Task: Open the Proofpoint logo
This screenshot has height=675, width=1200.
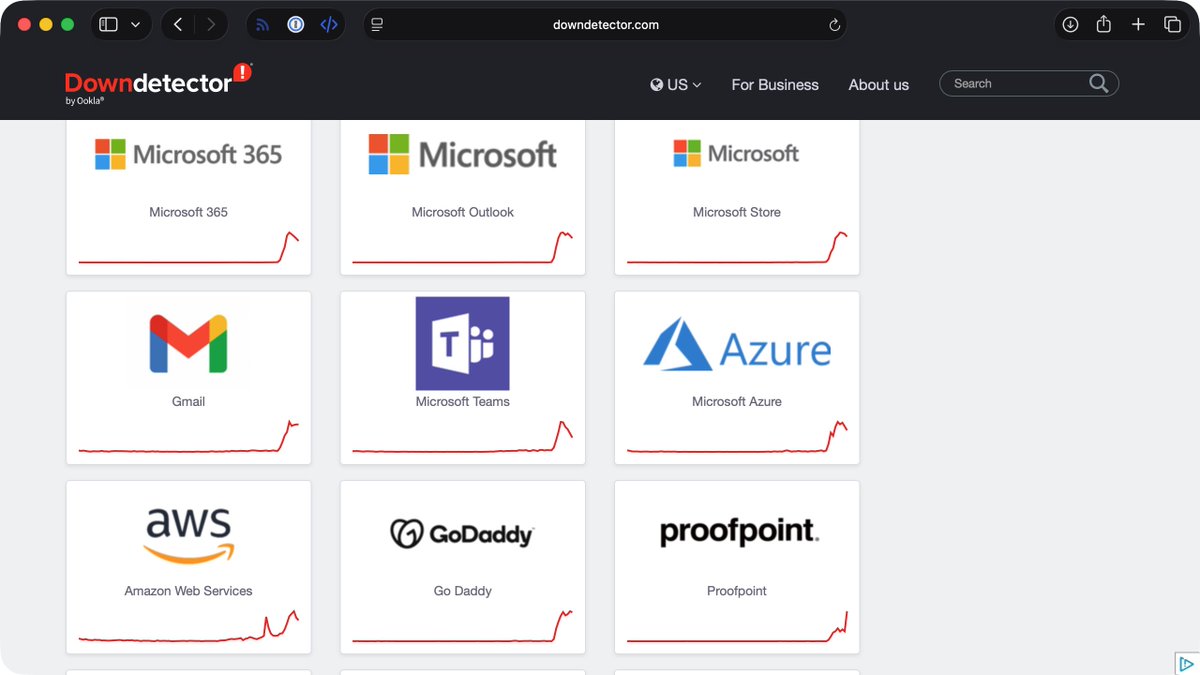Action: [x=739, y=532]
